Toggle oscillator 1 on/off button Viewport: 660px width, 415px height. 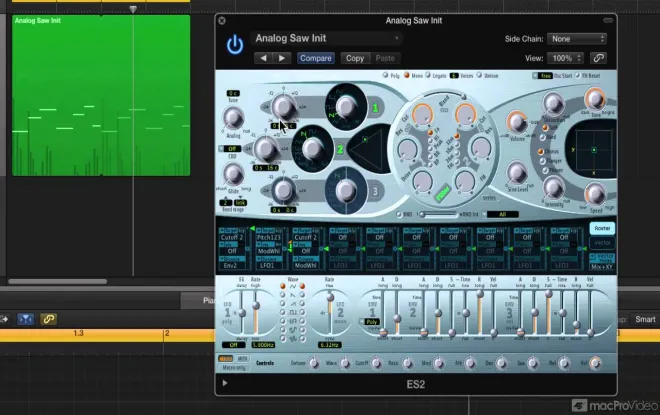point(375,108)
